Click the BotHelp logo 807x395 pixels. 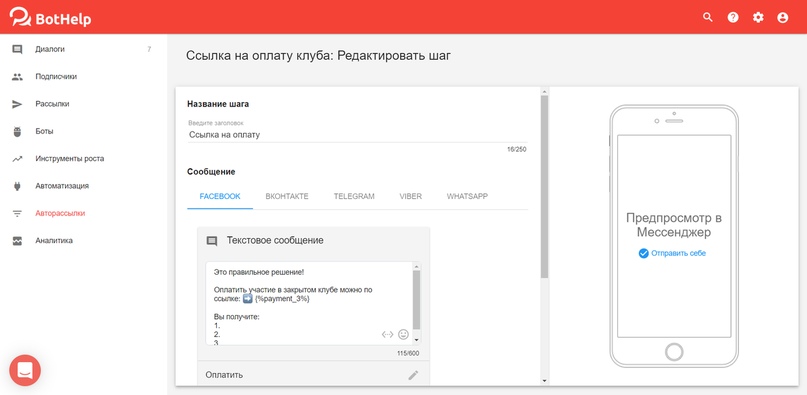[50, 17]
